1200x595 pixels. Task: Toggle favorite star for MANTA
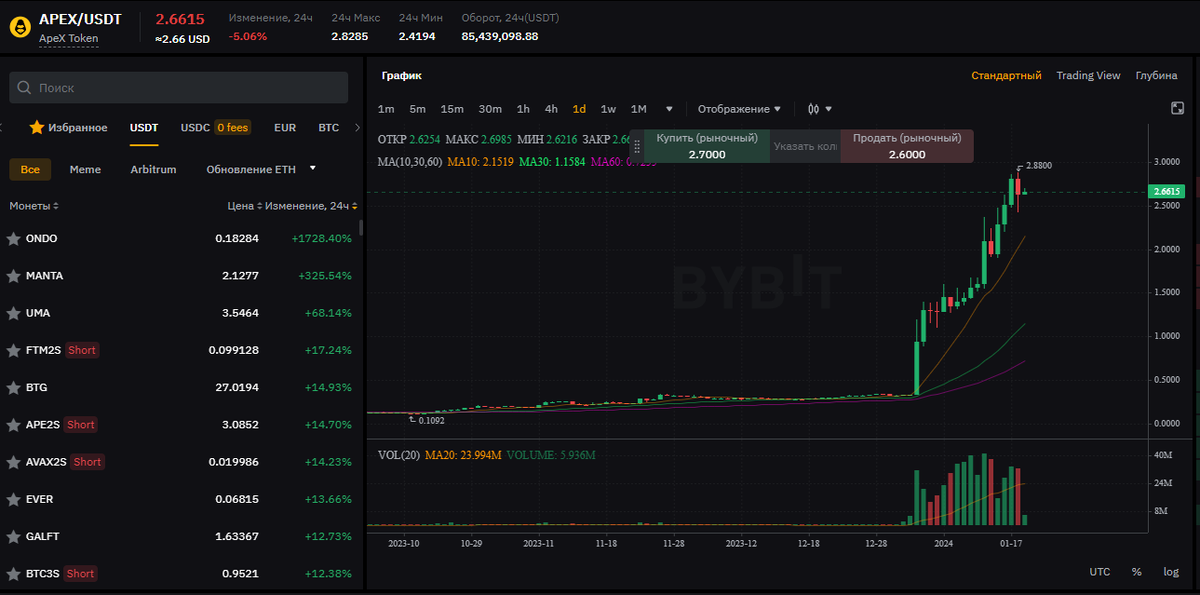[14, 275]
